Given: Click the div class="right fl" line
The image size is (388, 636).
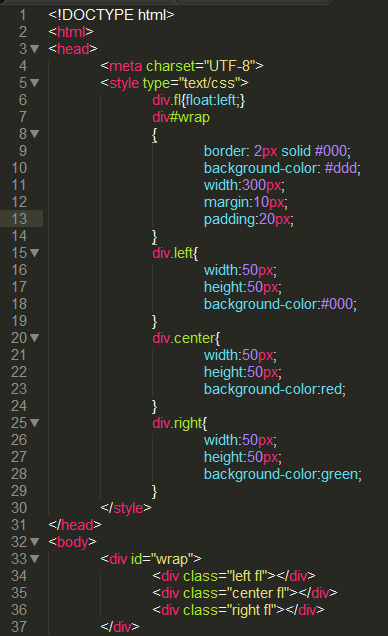Looking at the screenshot, I should point(238,610).
